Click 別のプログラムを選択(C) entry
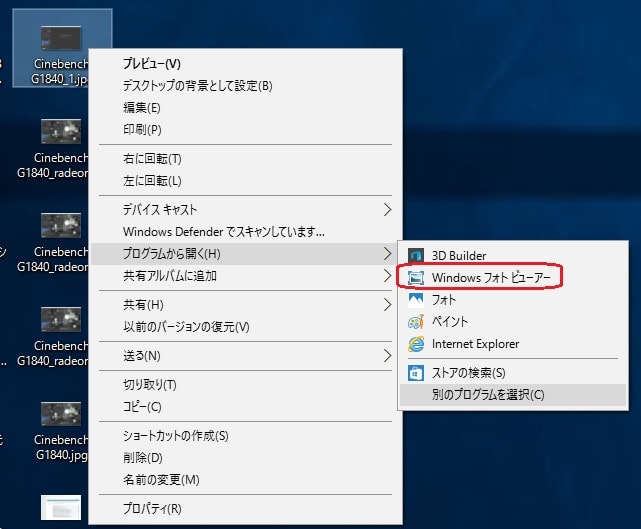This screenshot has width=641, height=529. [x=513, y=395]
